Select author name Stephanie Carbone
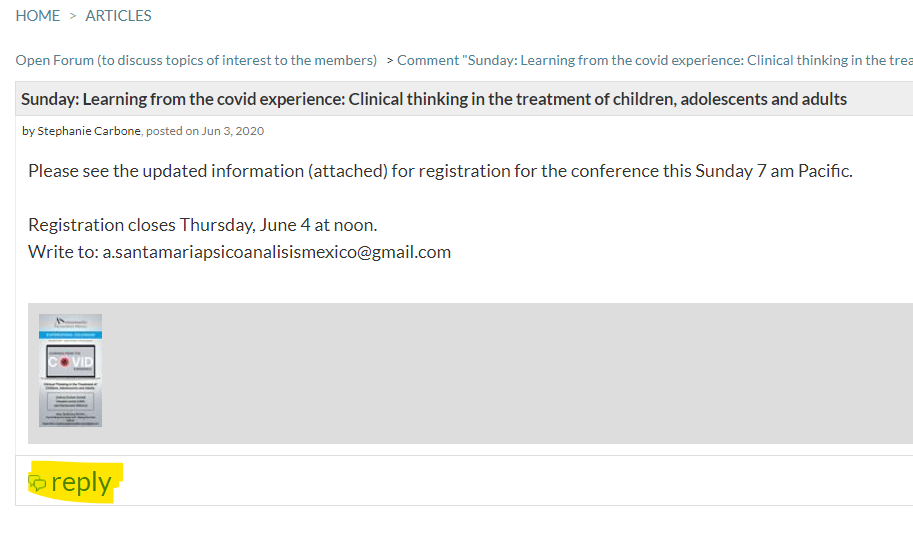 click(89, 131)
